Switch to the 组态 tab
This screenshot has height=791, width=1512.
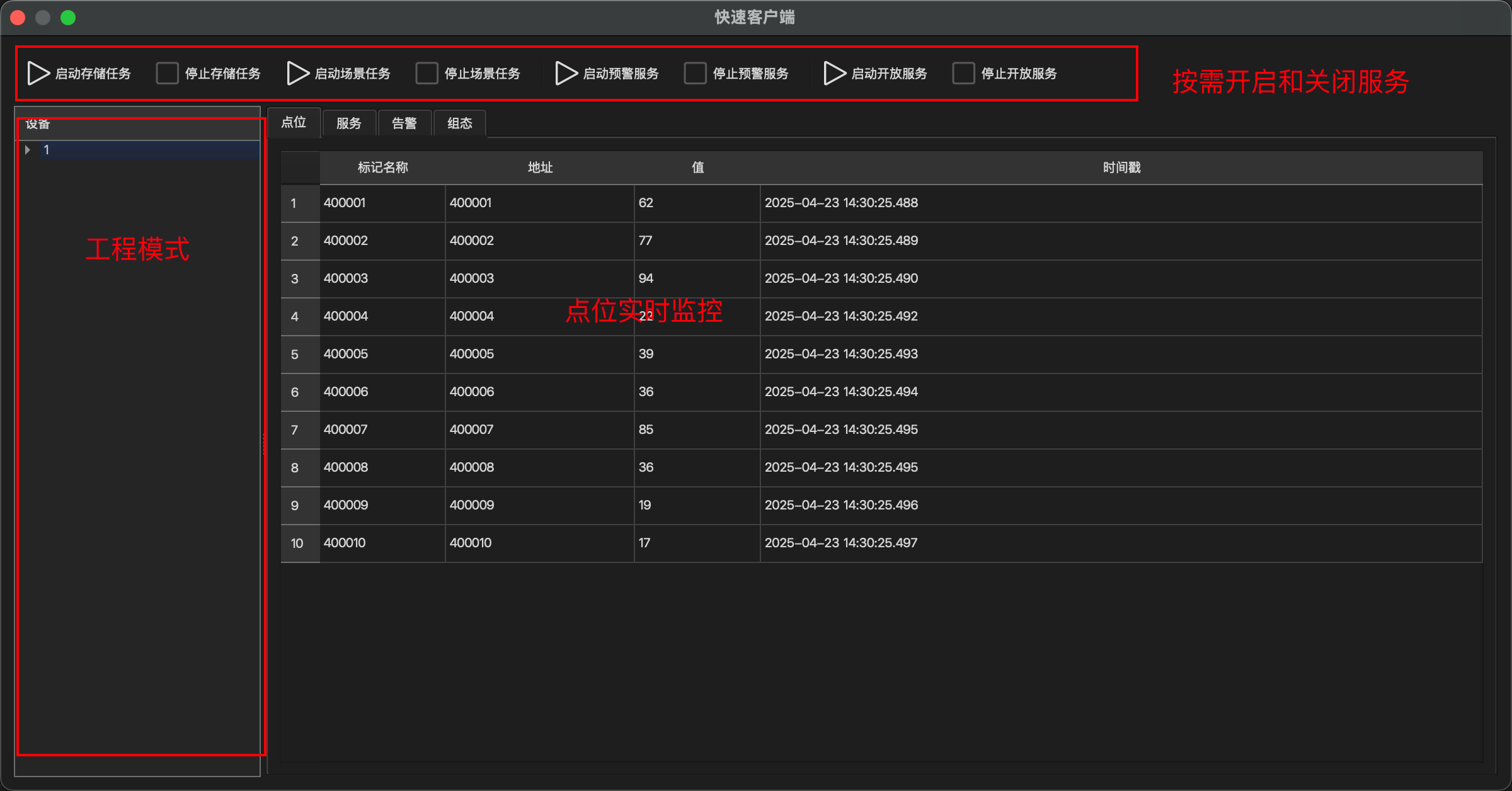(x=460, y=123)
